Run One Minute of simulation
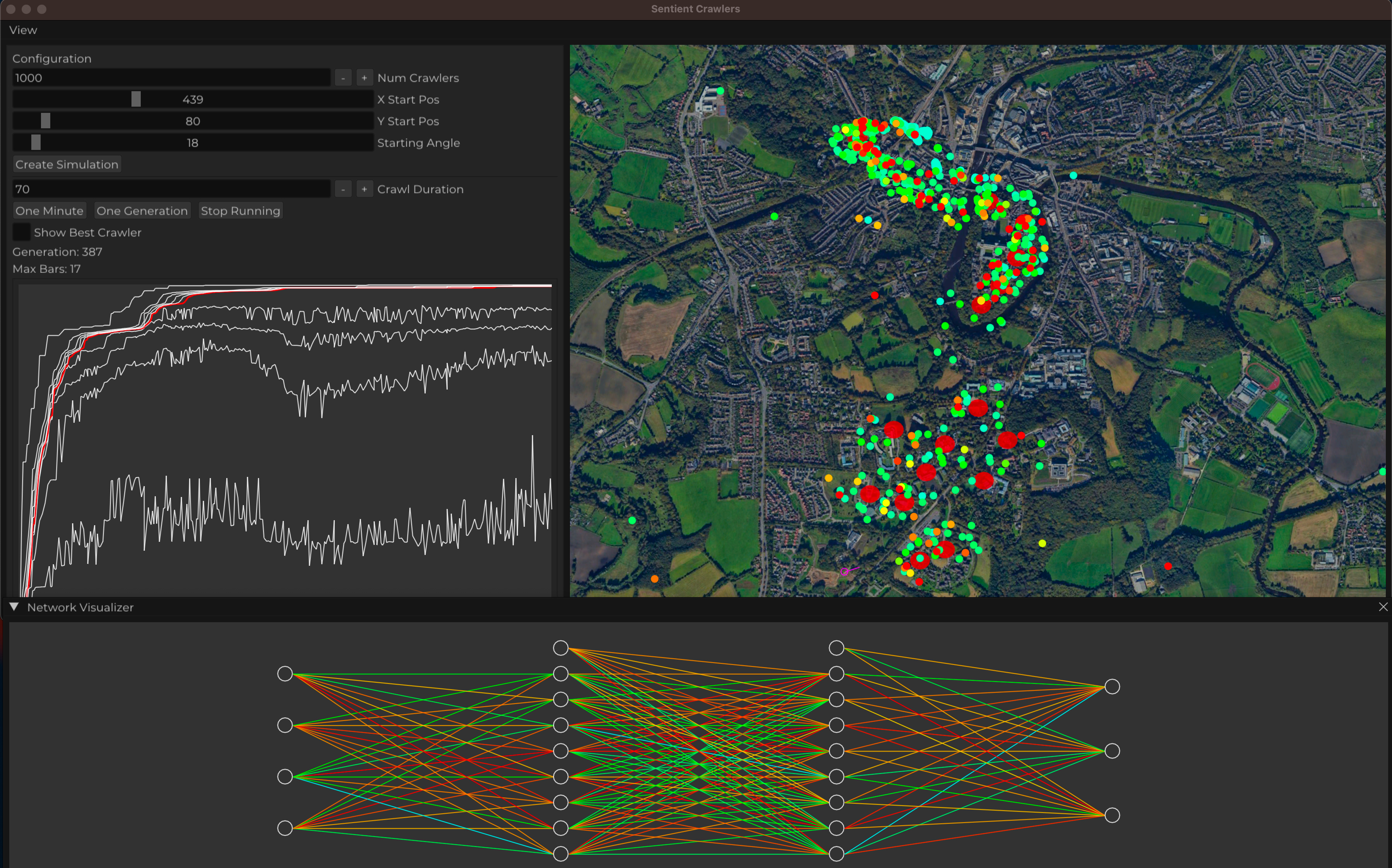 pos(49,211)
